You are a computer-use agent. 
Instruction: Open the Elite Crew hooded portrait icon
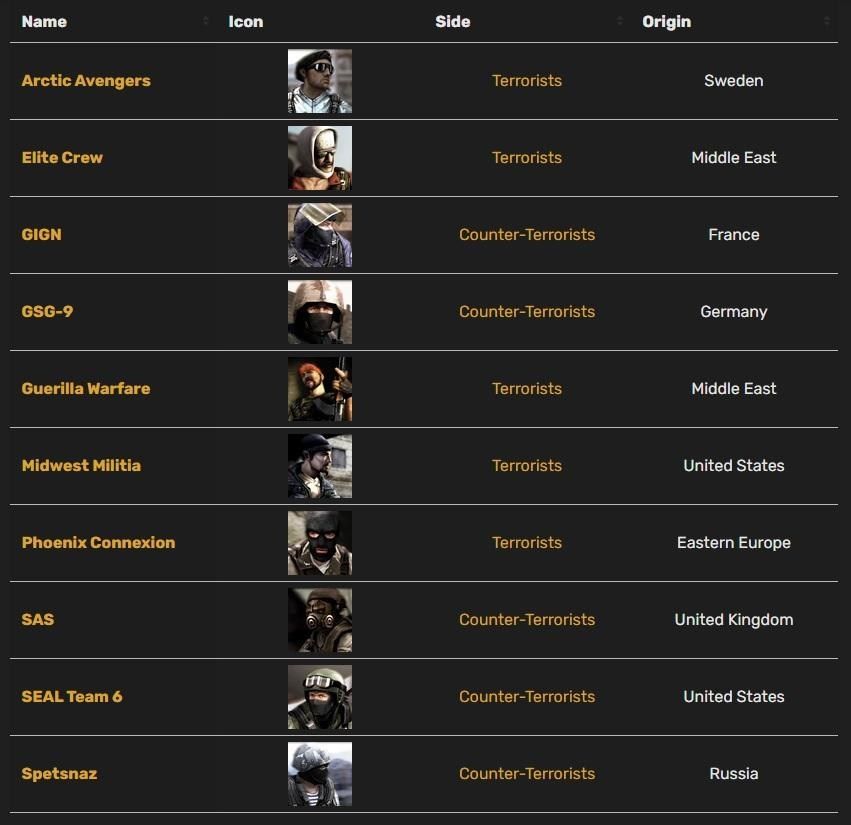[320, 158]
